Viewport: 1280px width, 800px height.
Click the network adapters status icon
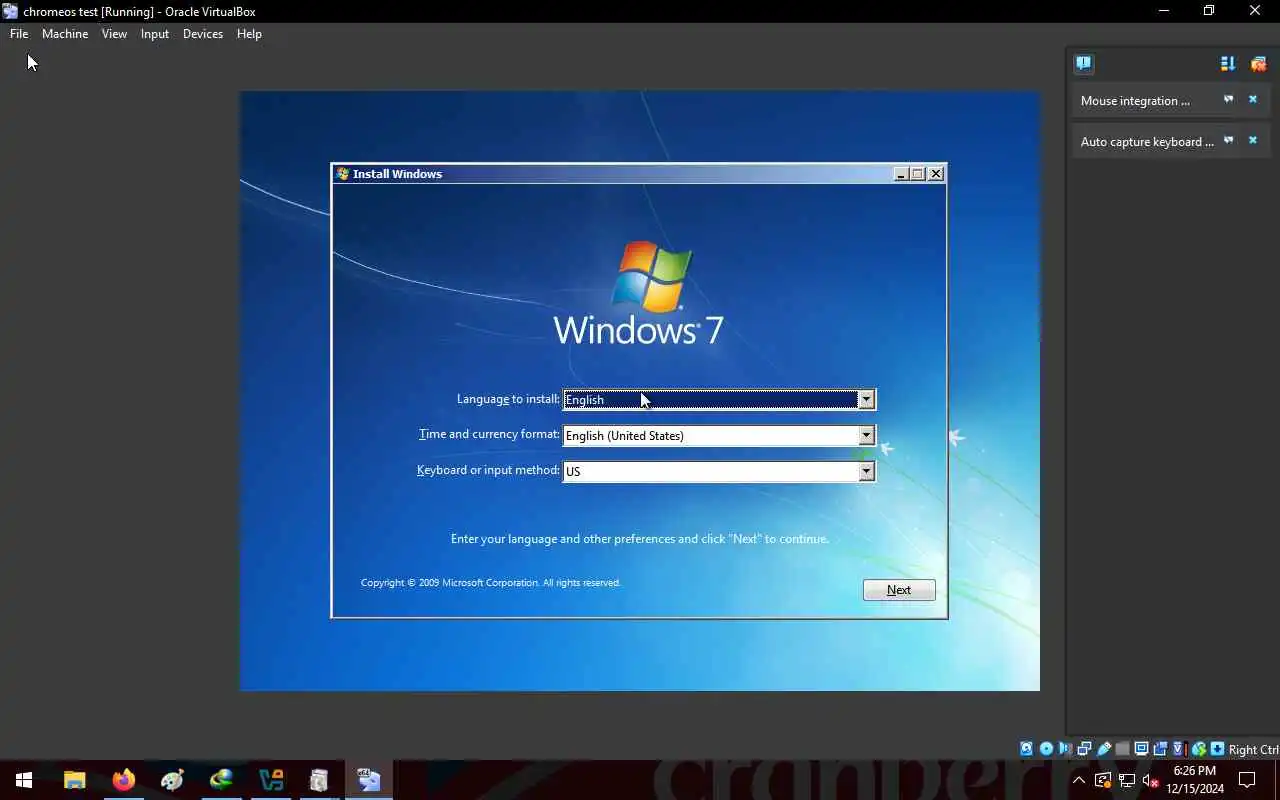pyautogui.click(x=1084, y=749)
